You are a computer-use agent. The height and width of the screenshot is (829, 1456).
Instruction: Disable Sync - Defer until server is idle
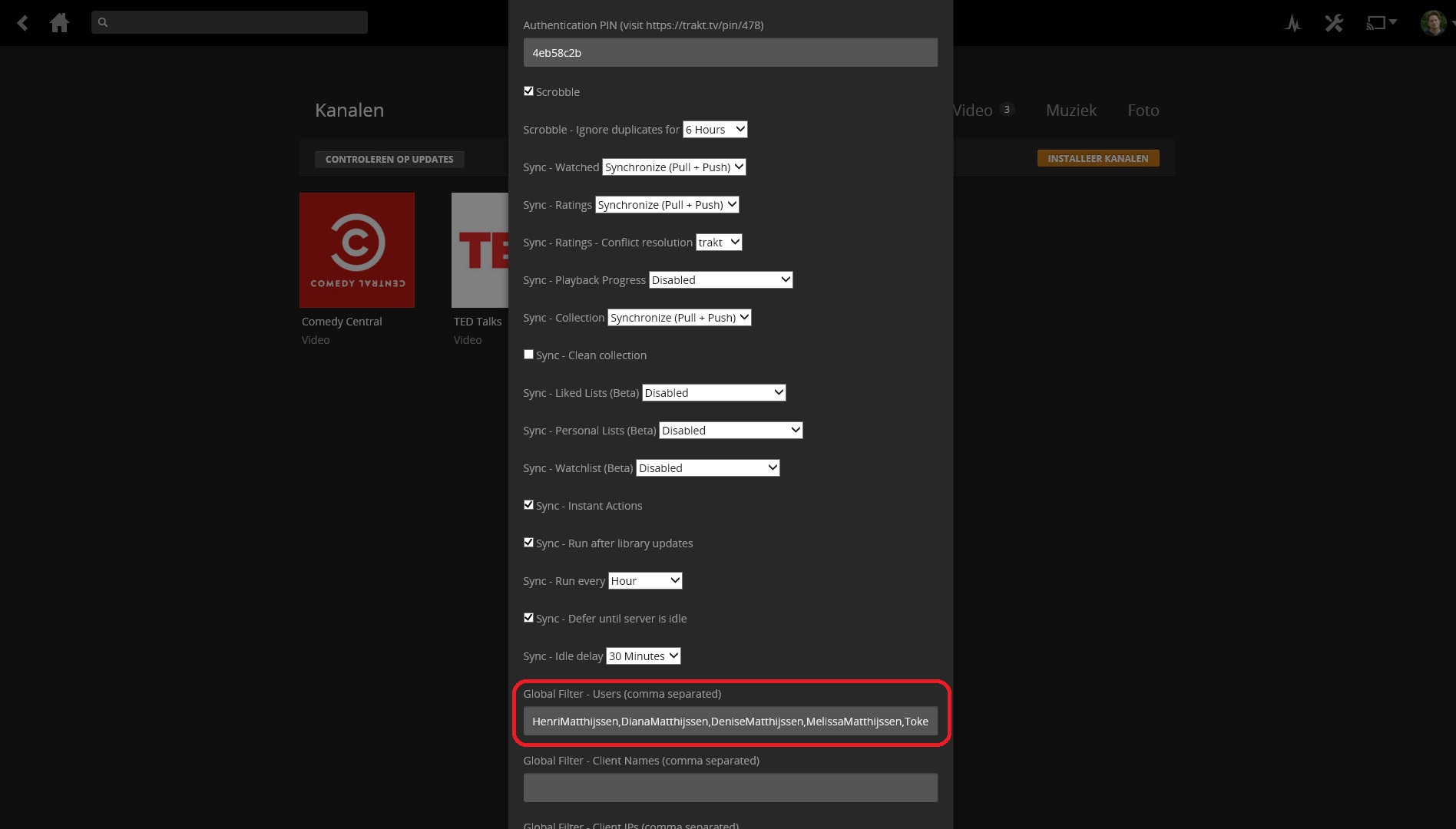pos(528,618)
